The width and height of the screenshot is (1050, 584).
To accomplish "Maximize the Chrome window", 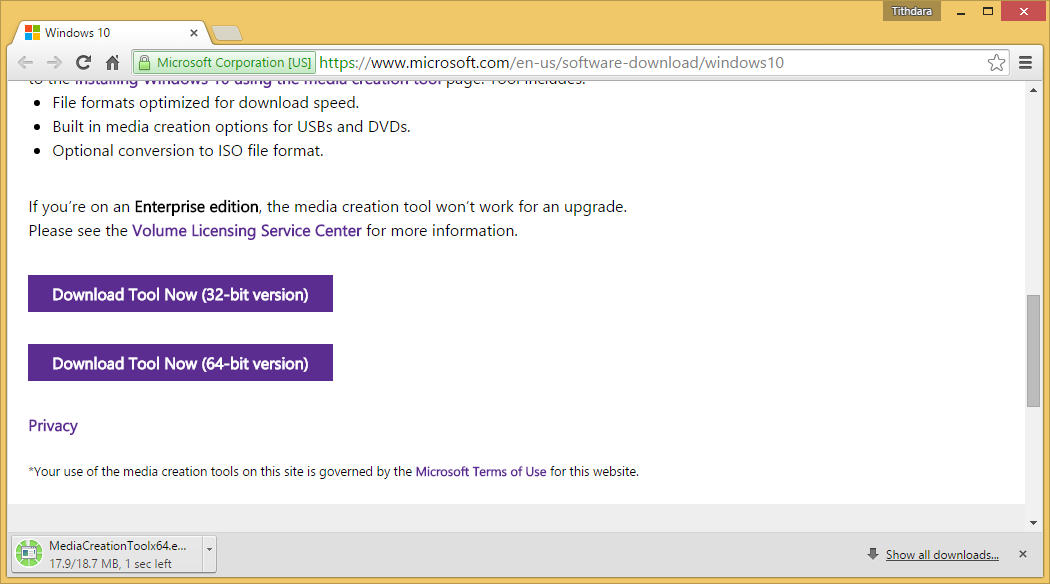I will 988,11.
